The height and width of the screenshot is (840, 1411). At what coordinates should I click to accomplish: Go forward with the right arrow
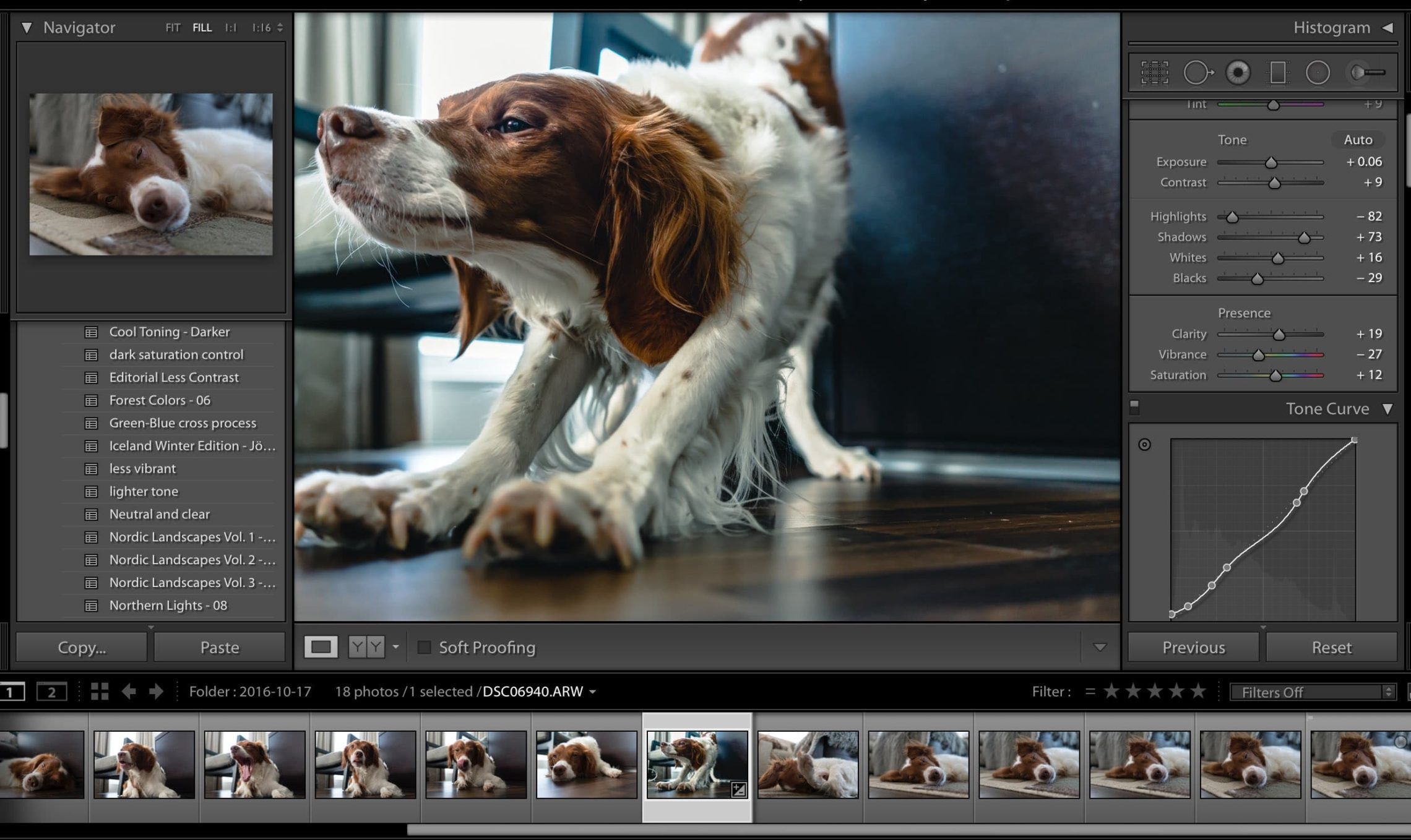click(156, 691)
